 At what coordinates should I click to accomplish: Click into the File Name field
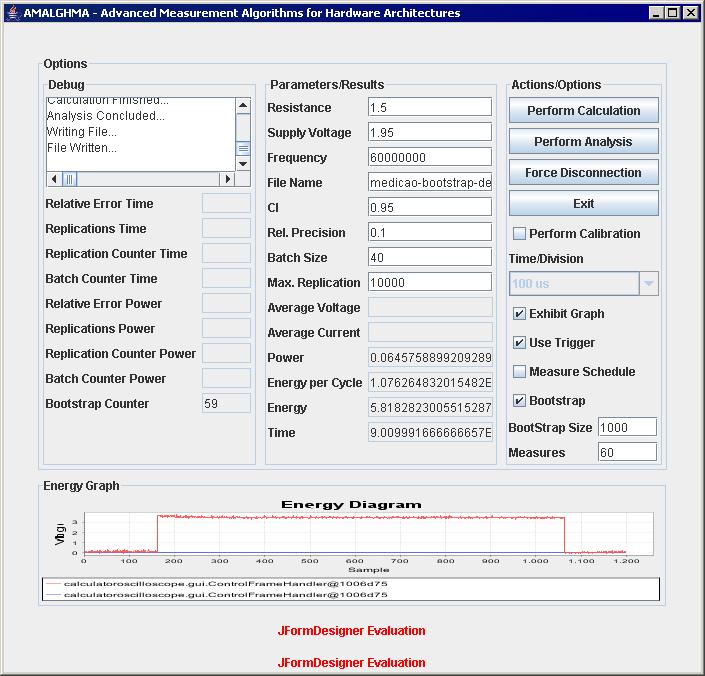(x=430, y=182)
